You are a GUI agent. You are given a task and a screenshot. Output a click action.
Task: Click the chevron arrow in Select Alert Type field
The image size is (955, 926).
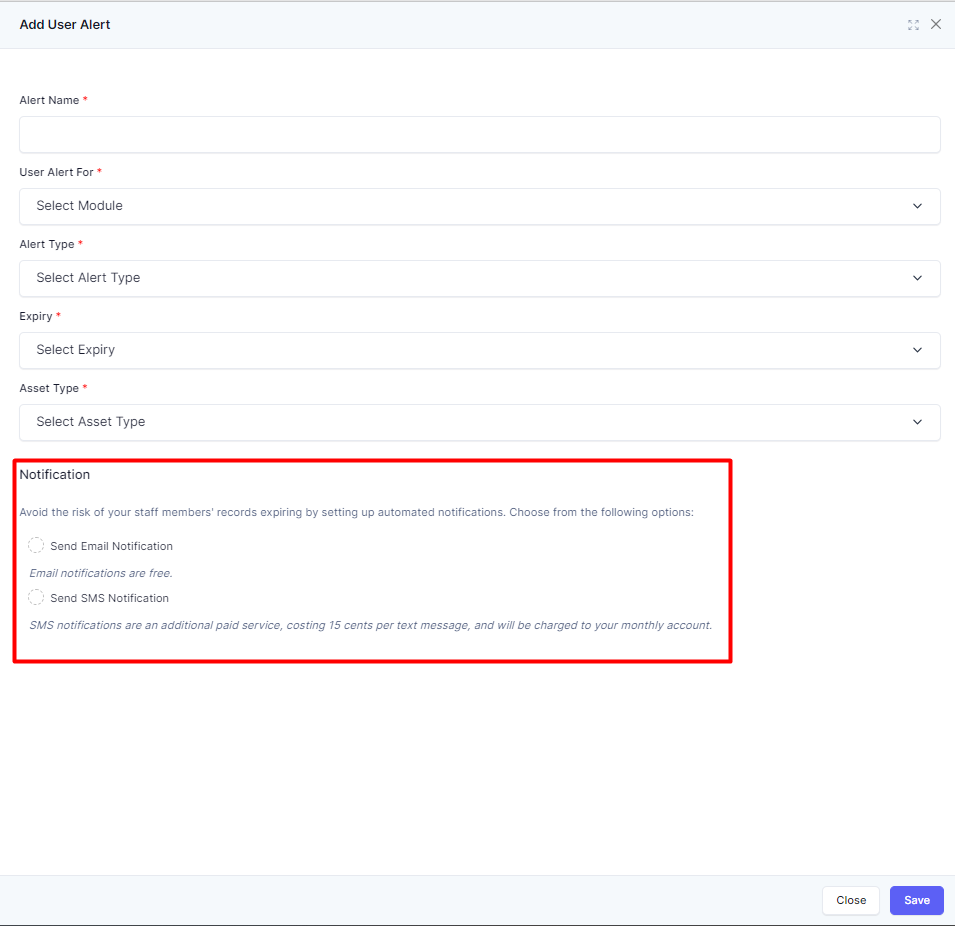(x=917, y=278)
